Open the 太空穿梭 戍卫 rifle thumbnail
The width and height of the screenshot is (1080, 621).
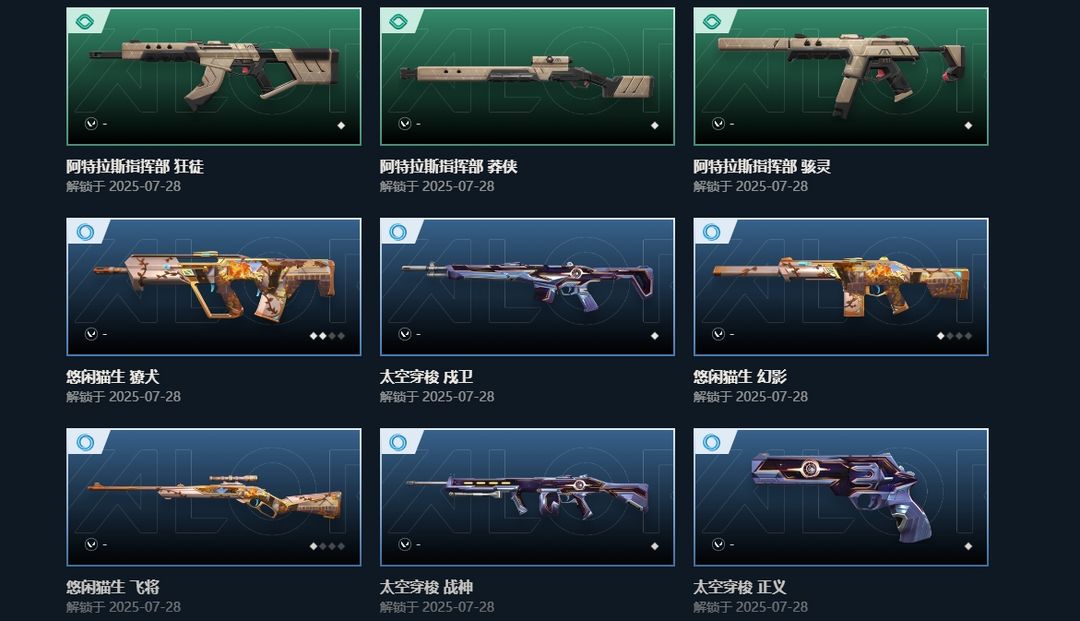(527, 287)
